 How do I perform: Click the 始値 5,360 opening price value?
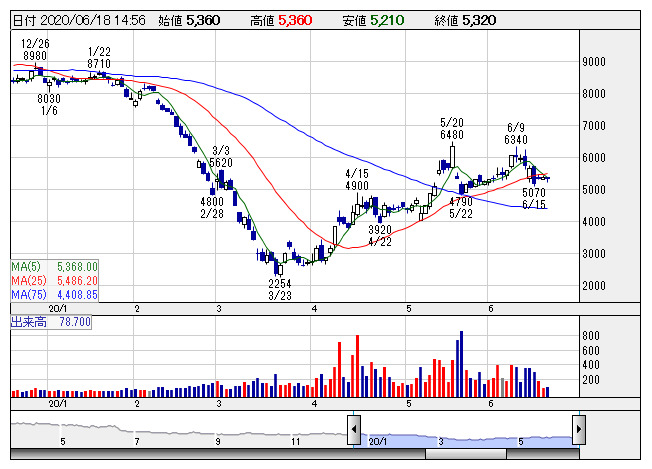[189, 20]
